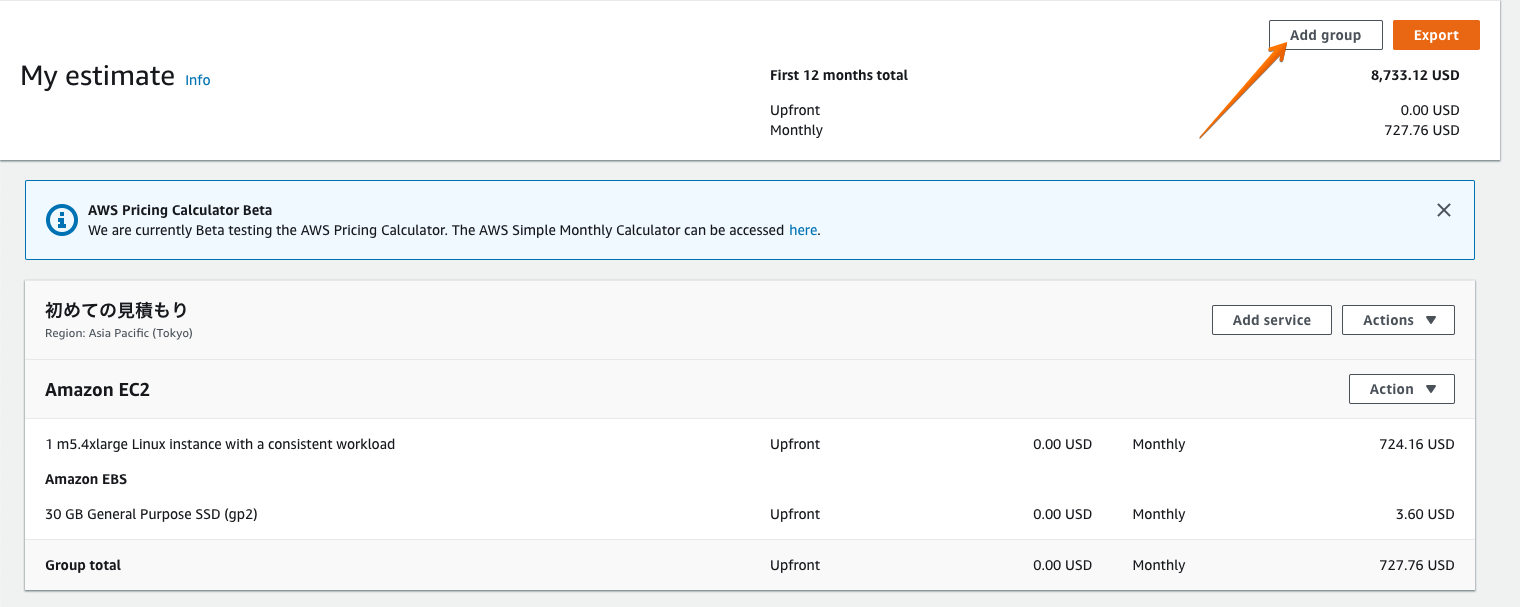This screenshot has height=607, width=1520.
Task: Add service to the group
Action: [x=1272, y=320]
